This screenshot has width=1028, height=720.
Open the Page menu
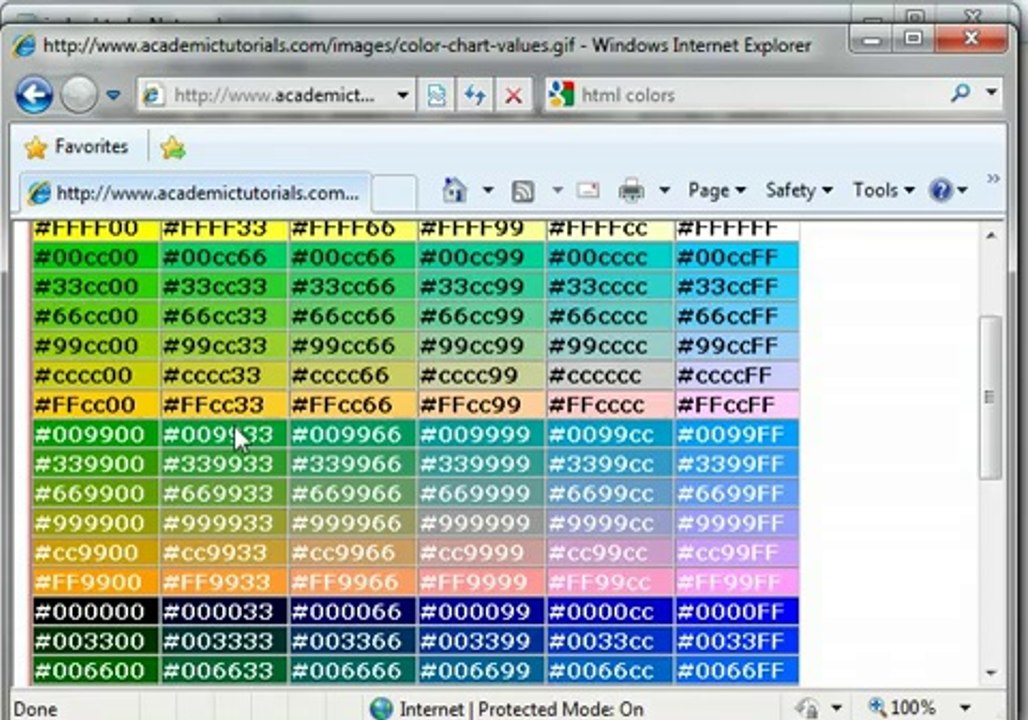(717, 191)
